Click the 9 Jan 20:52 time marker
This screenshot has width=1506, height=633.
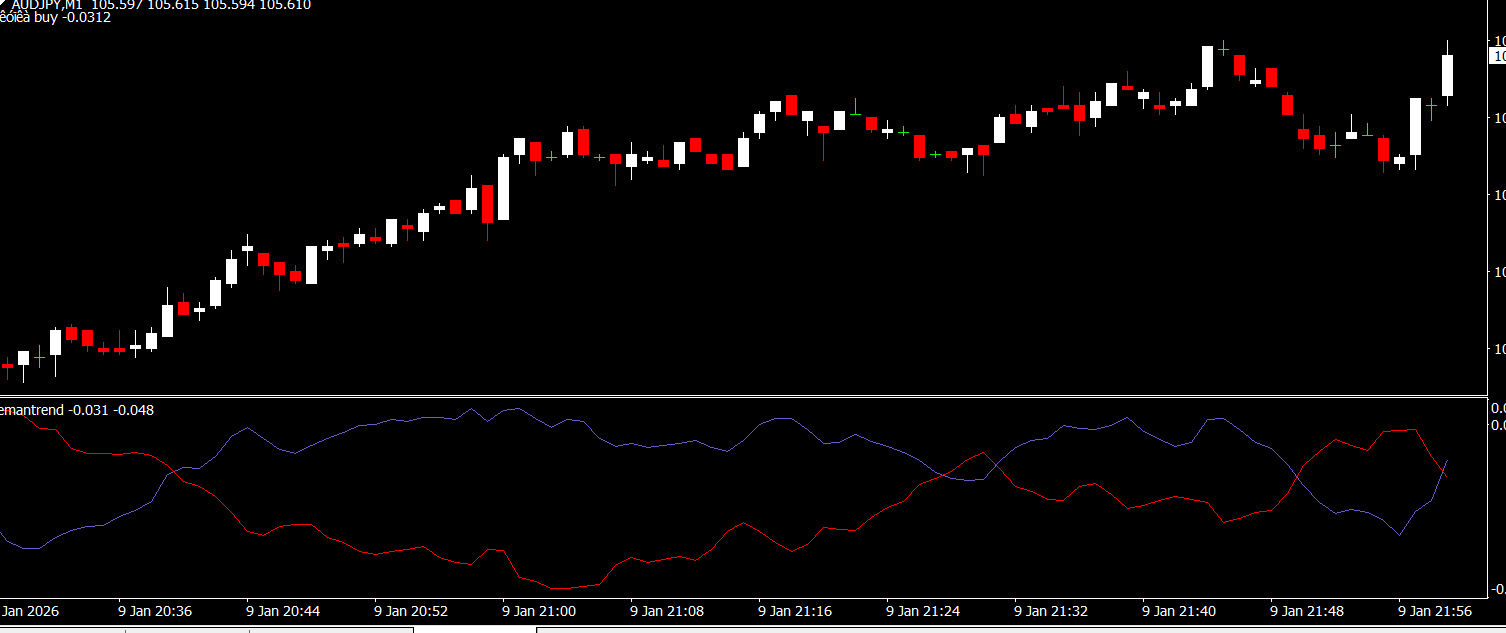[x=411, y=610]
